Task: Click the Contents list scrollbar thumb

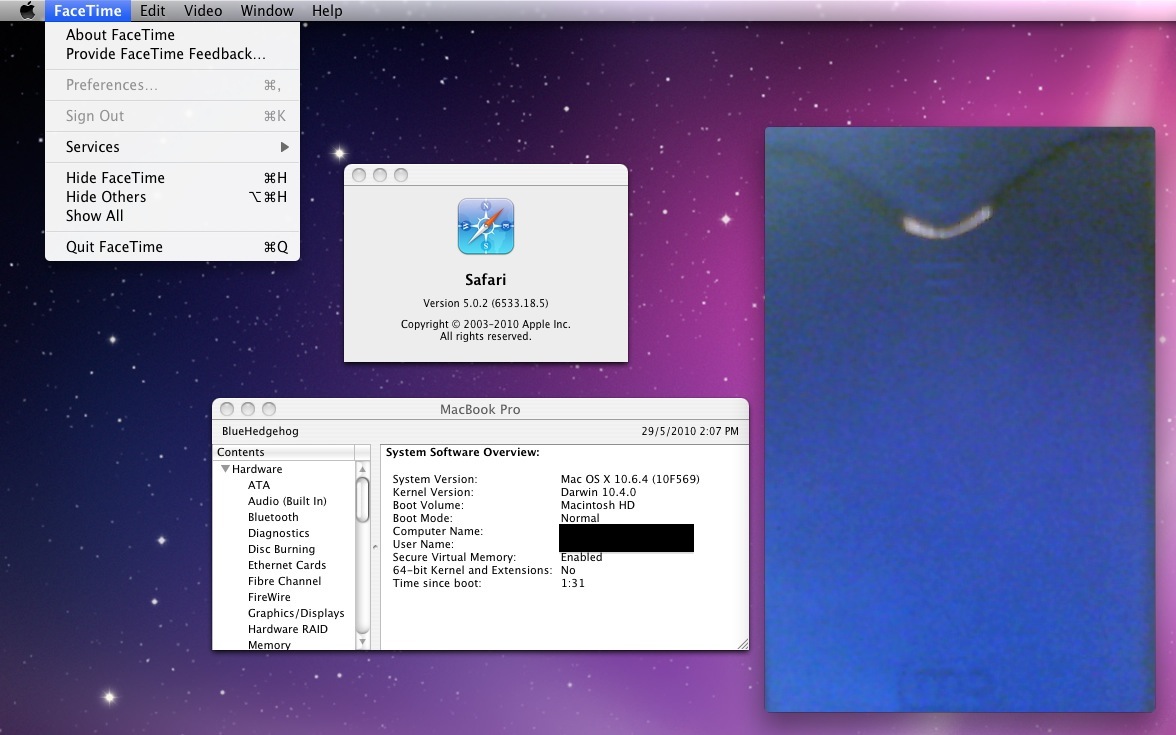Action: tap(362, 500)
